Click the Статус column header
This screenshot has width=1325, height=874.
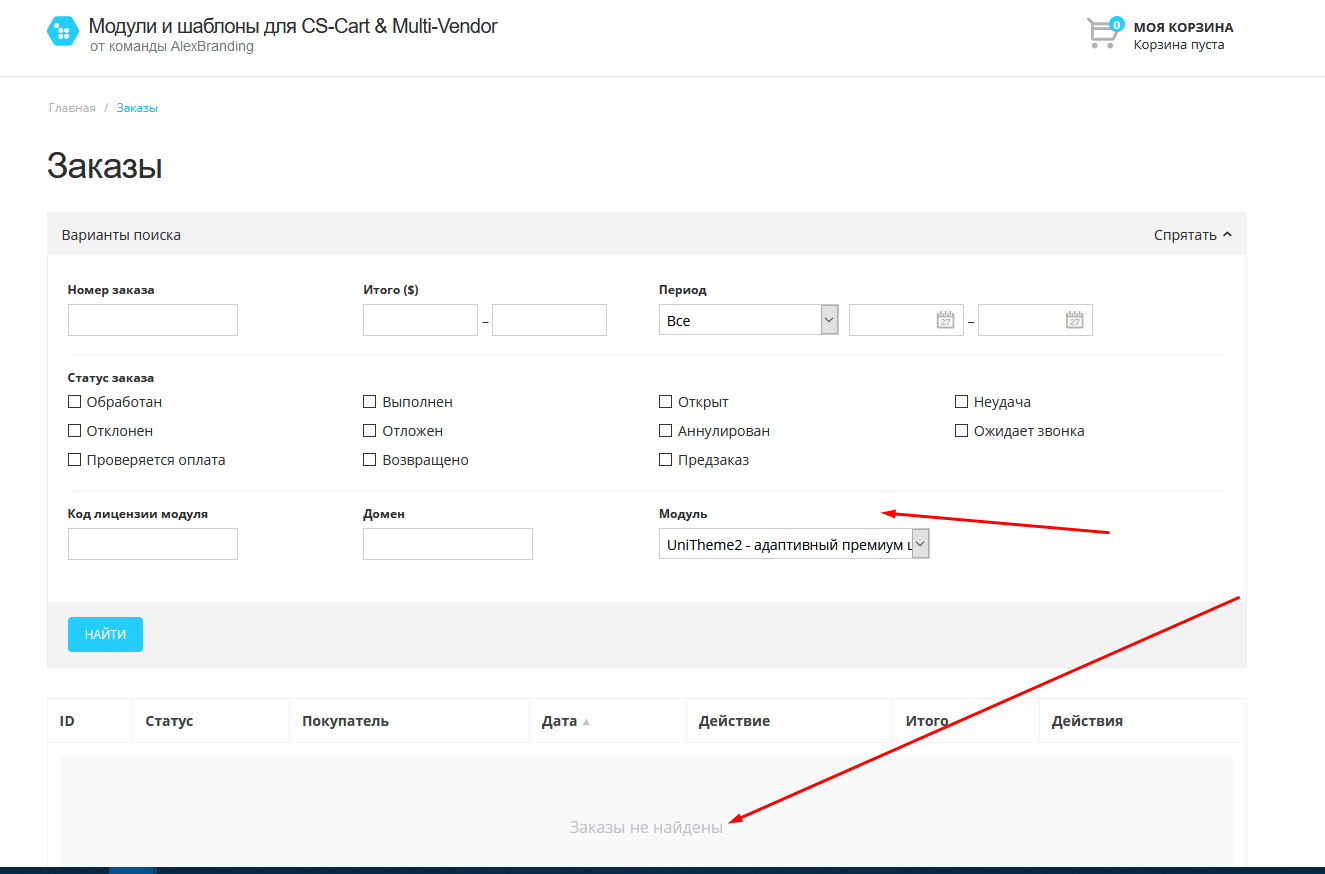point(169,721)
